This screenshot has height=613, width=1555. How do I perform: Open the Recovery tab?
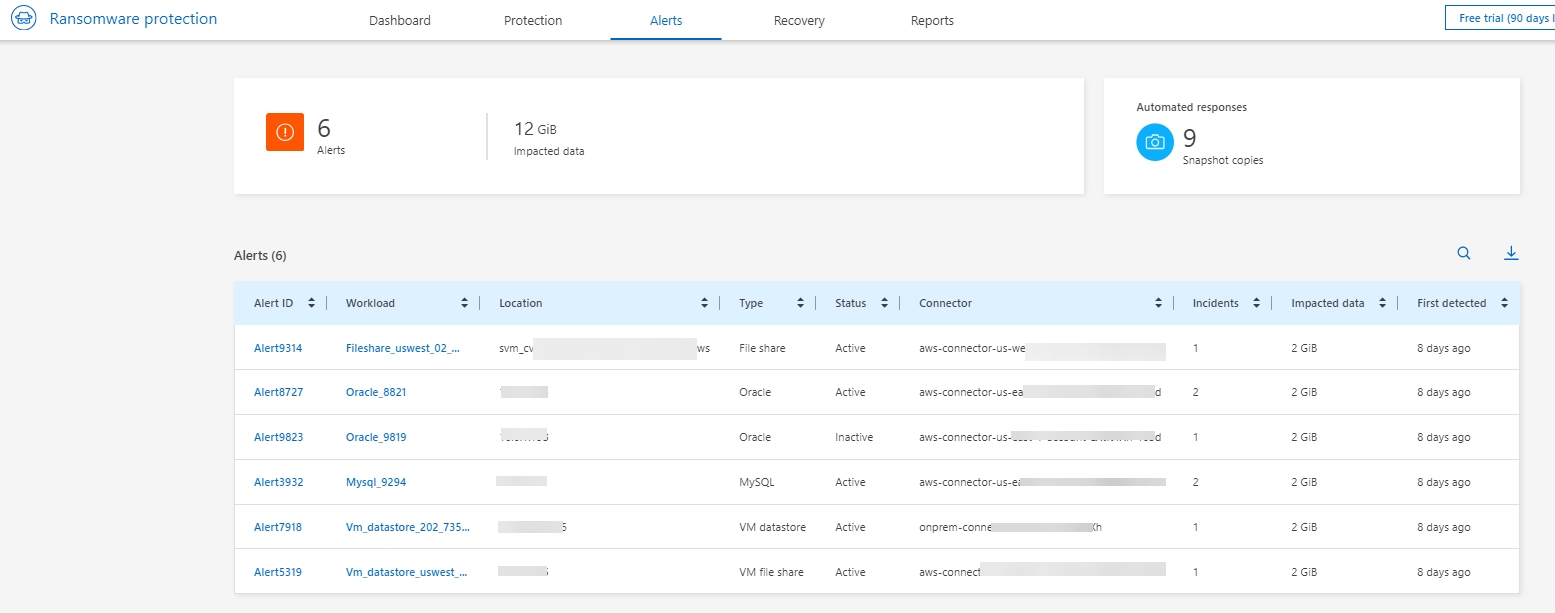coord(799,20)
